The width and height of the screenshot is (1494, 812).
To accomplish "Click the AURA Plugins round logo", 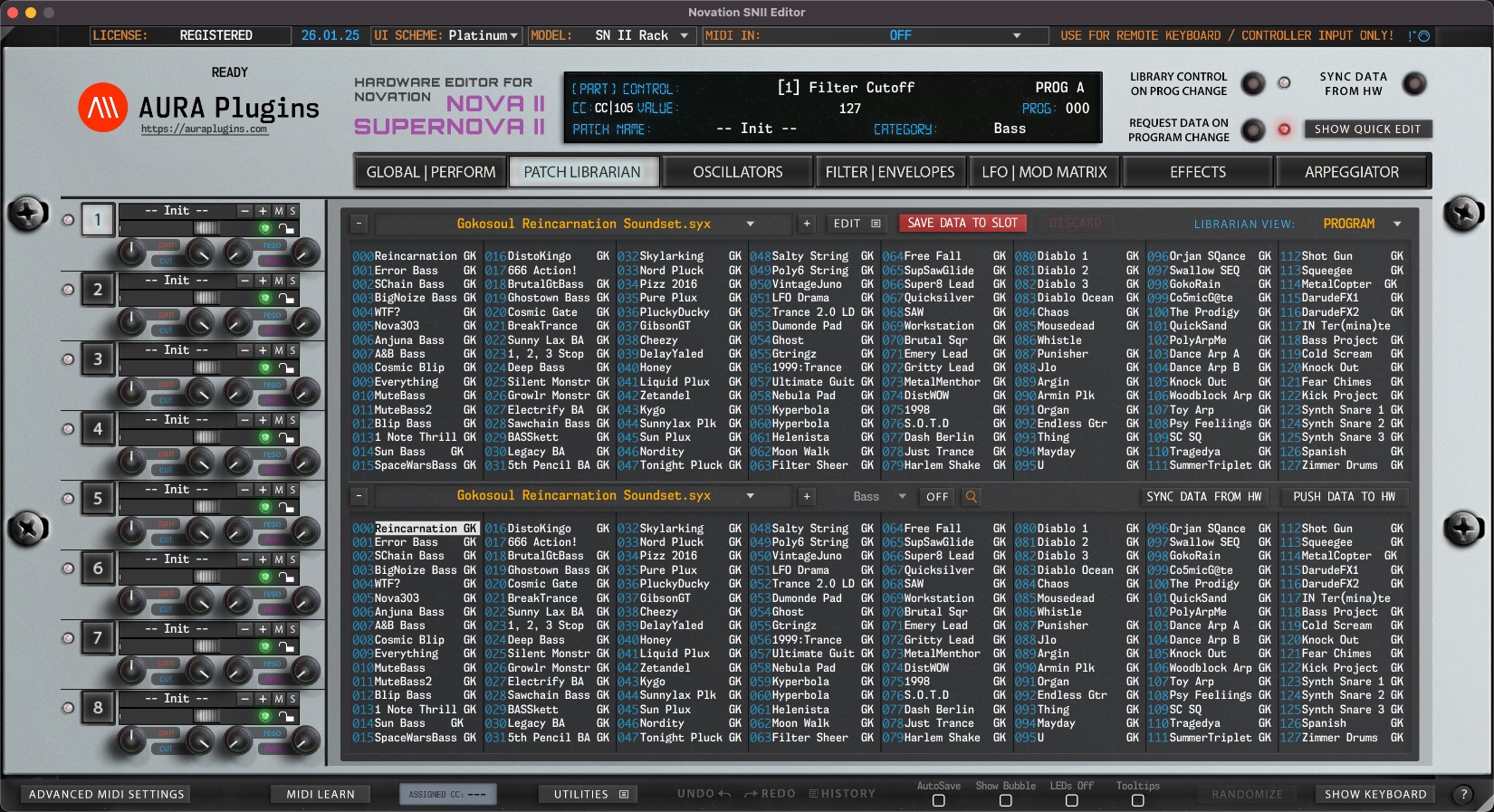I will (102, 108).
